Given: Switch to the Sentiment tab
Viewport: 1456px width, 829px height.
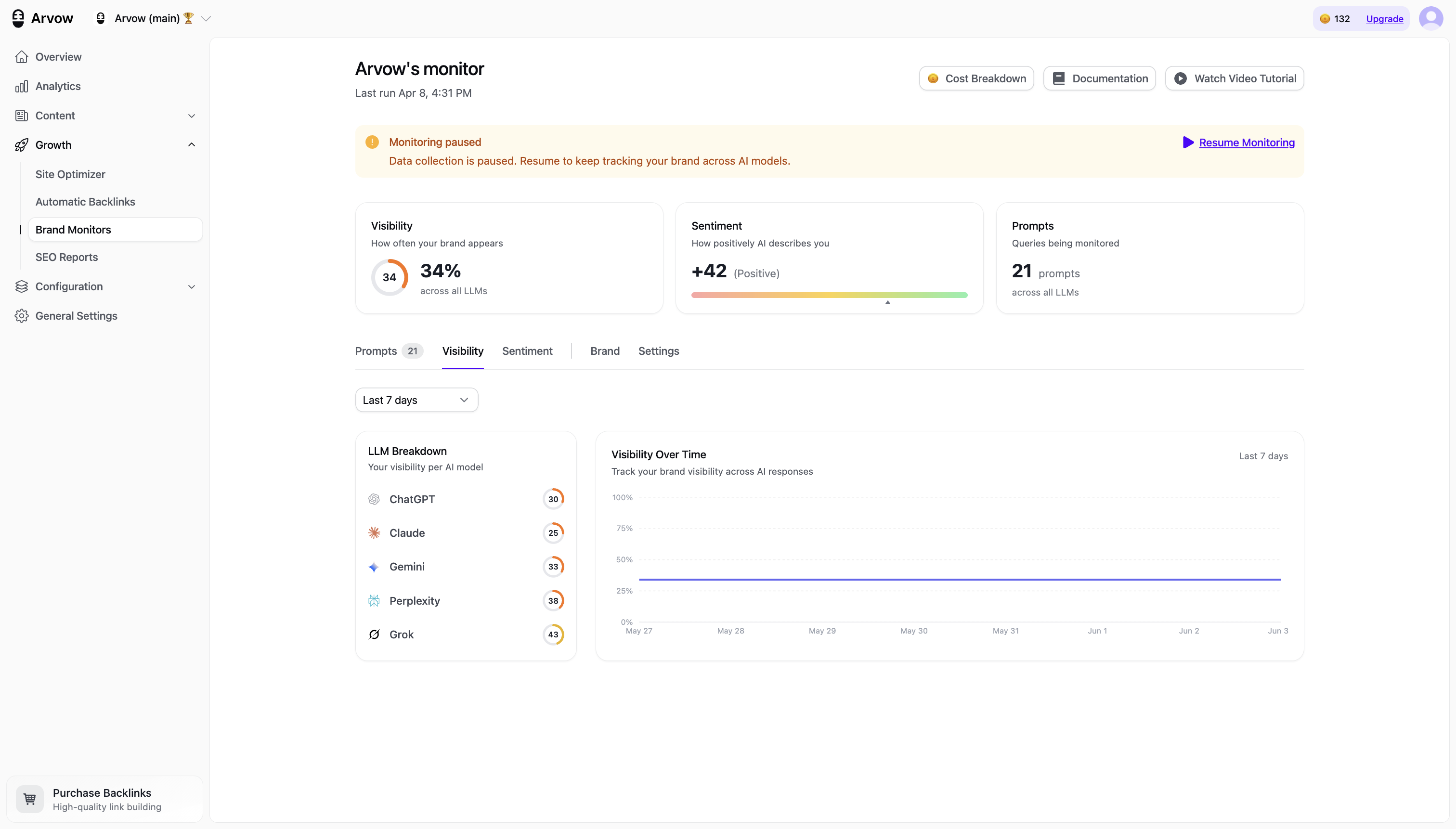Looking at the screenshot, I should pyautogui.click(x=527, y=351).
